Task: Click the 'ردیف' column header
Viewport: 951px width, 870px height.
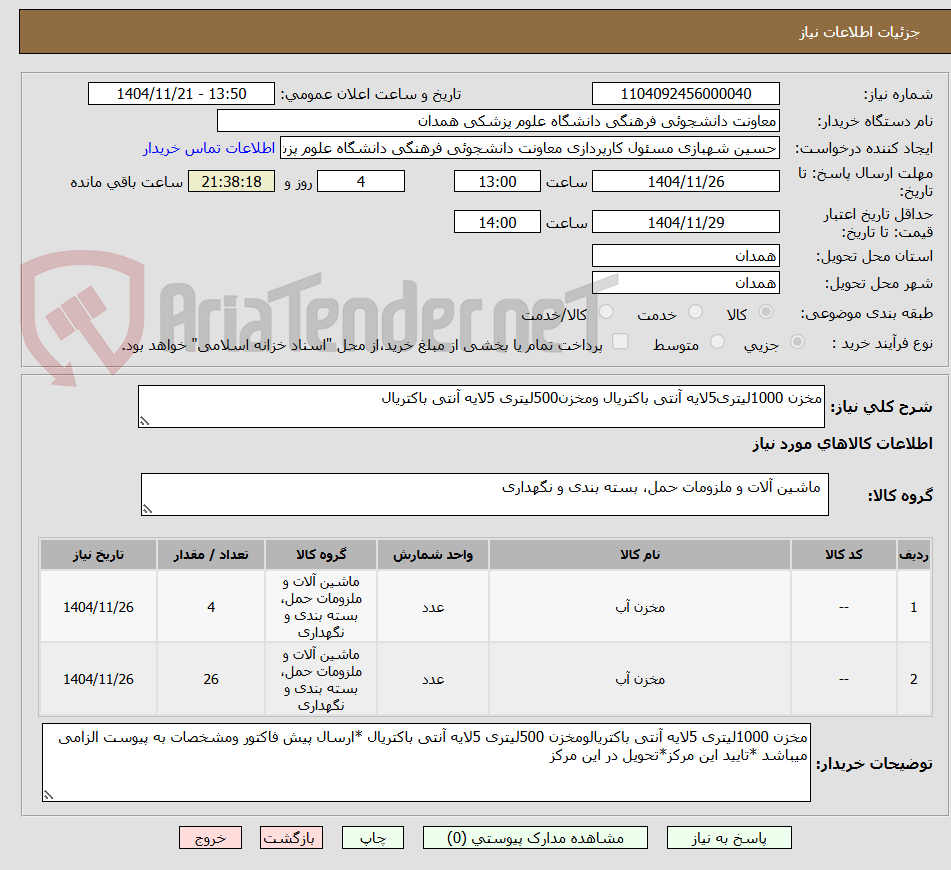Action: point(913,555)
